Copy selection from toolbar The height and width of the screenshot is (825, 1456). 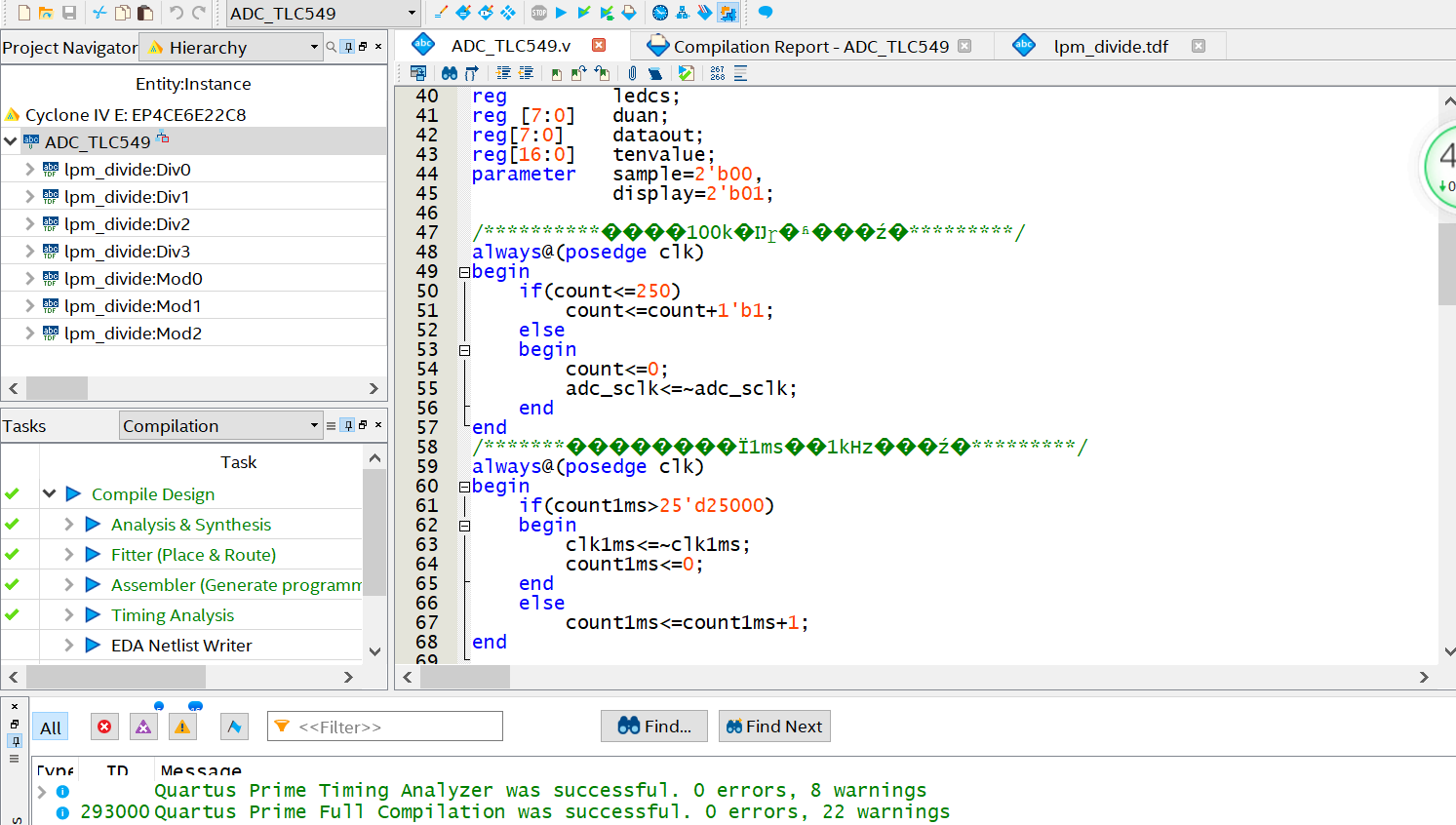122,13
